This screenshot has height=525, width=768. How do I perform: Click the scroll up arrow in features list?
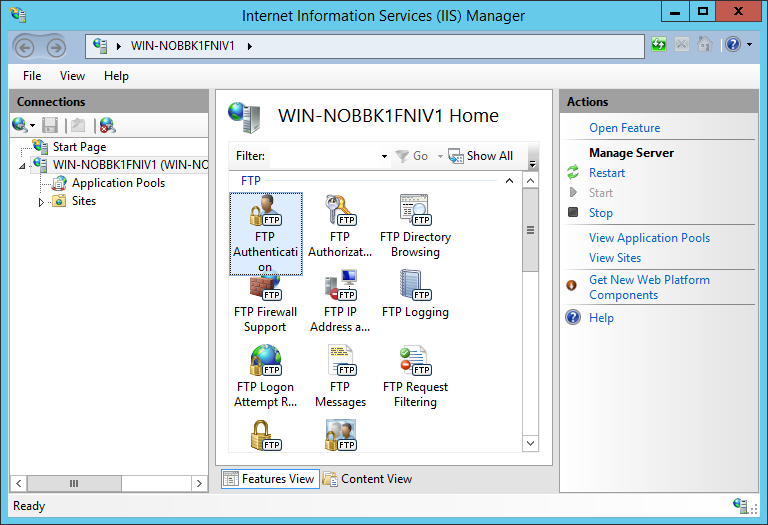[530, 181]
